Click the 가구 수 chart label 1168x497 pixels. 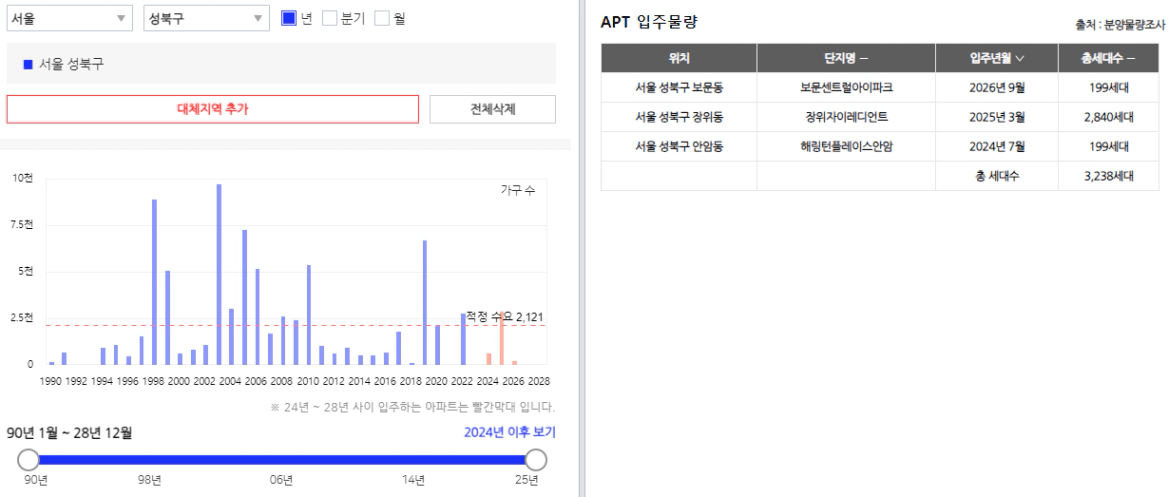518,191
